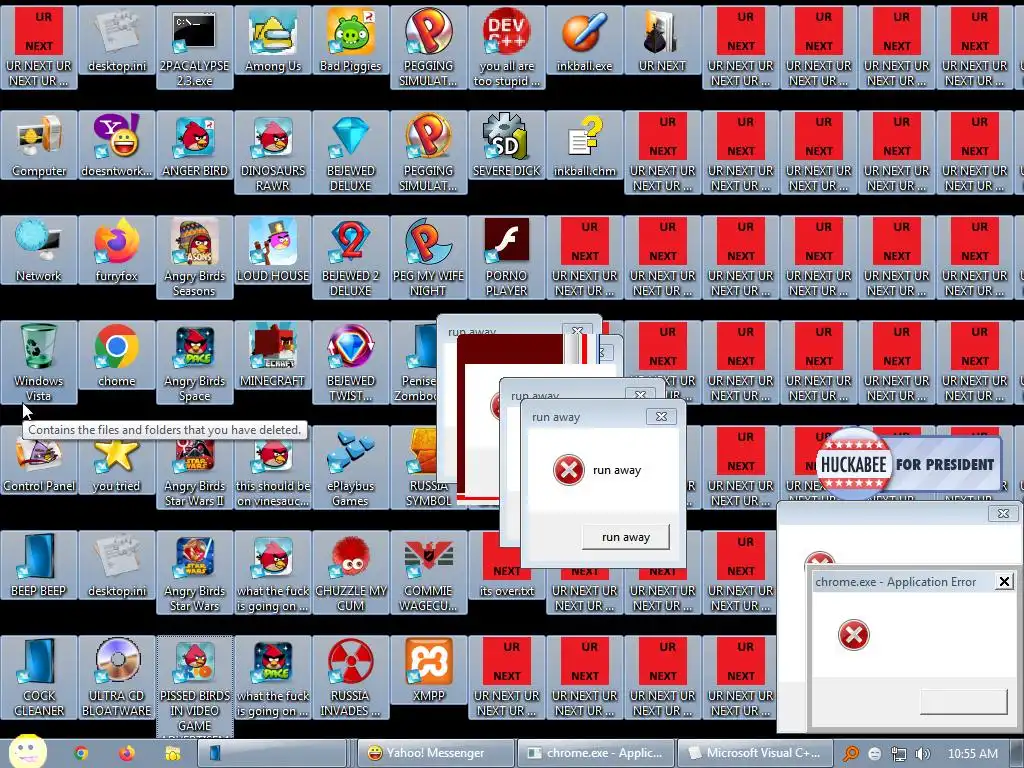Open the Angry Birds Space shortcut

click(195, 362)
